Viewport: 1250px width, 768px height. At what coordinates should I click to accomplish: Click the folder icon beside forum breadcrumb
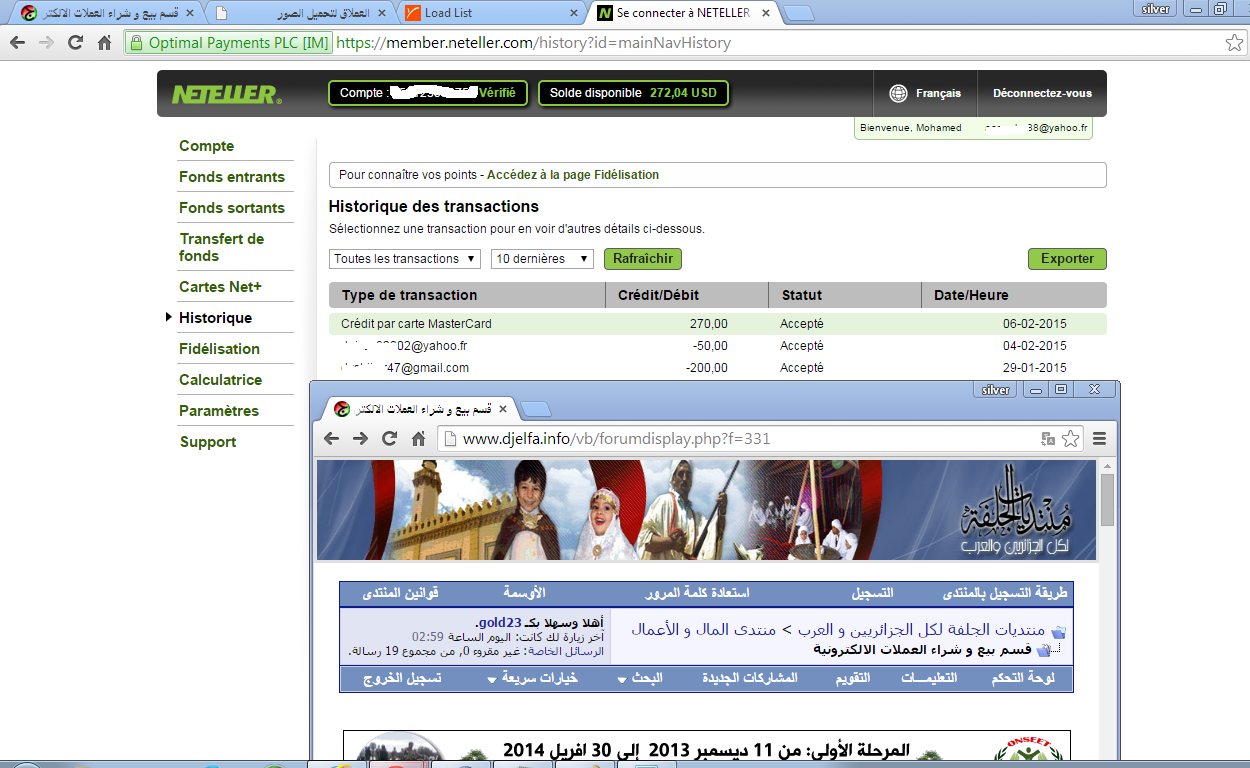pyautogui.click(x=1058, y=630)
